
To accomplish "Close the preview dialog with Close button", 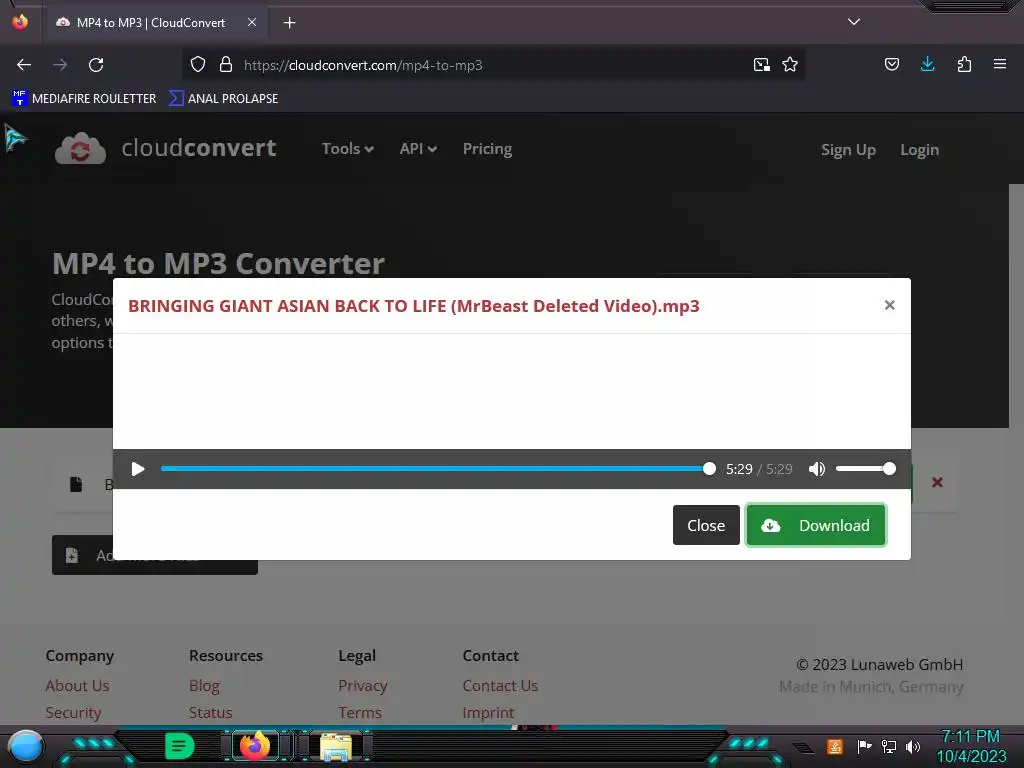I will tap(706, 525).
